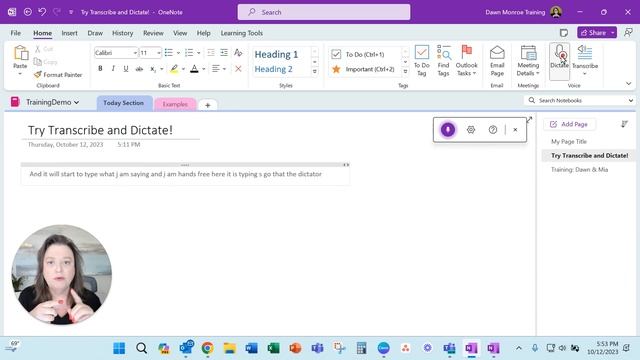
Task: Open the highlight color dropdown arrow
Action: pos(183,69)
